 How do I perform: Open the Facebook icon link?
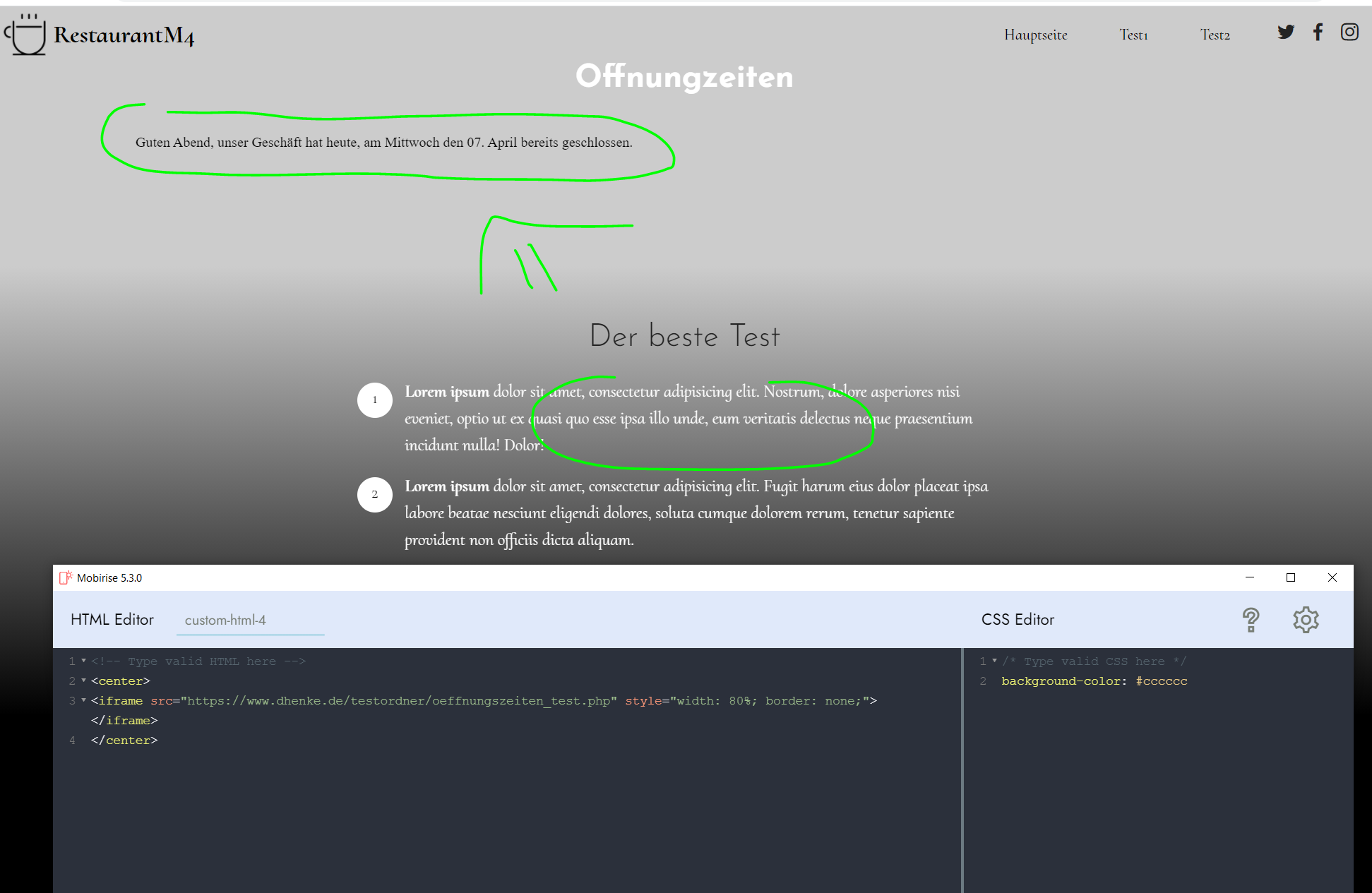[1318, 32]
